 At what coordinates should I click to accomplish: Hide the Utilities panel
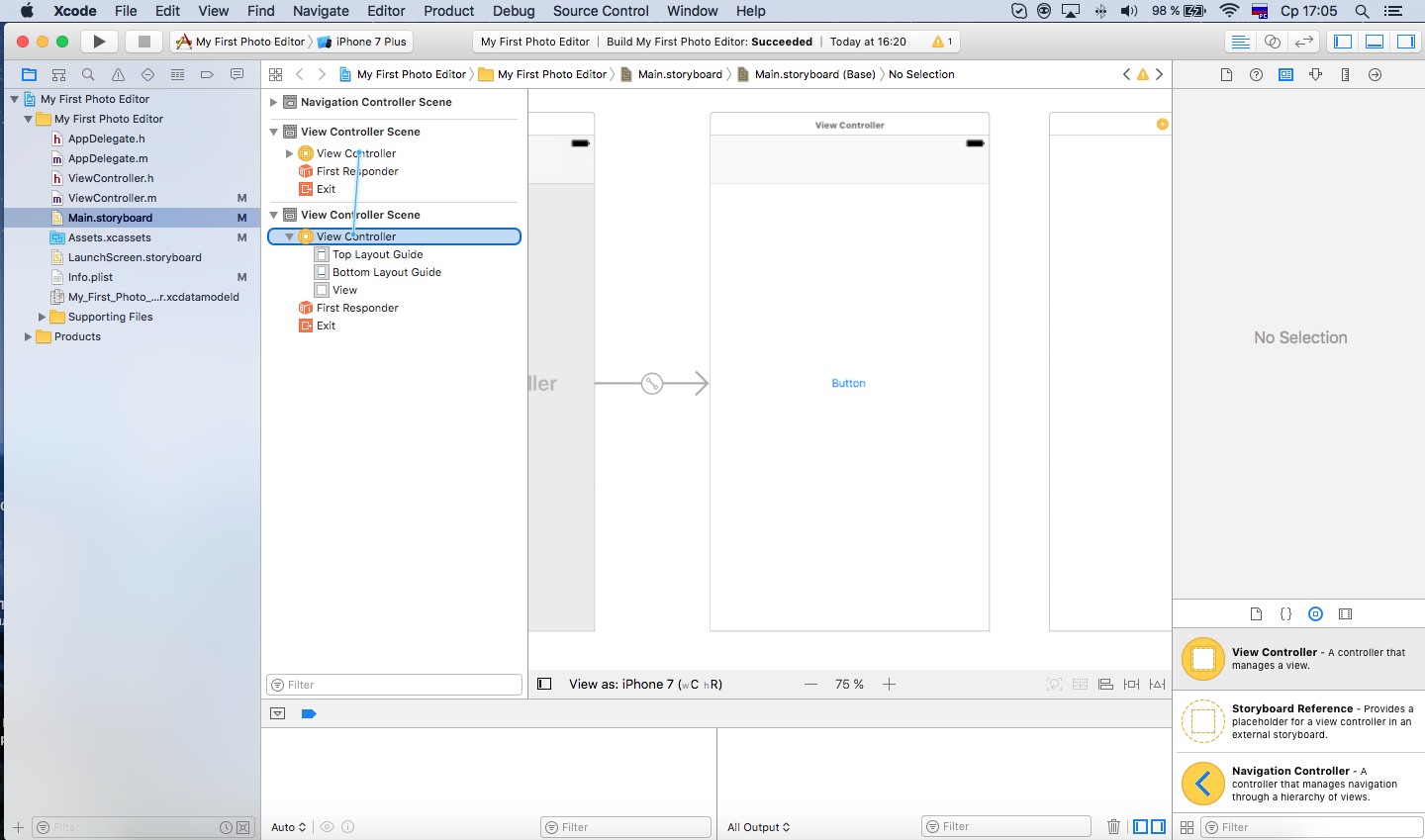tap(1406, 42)
